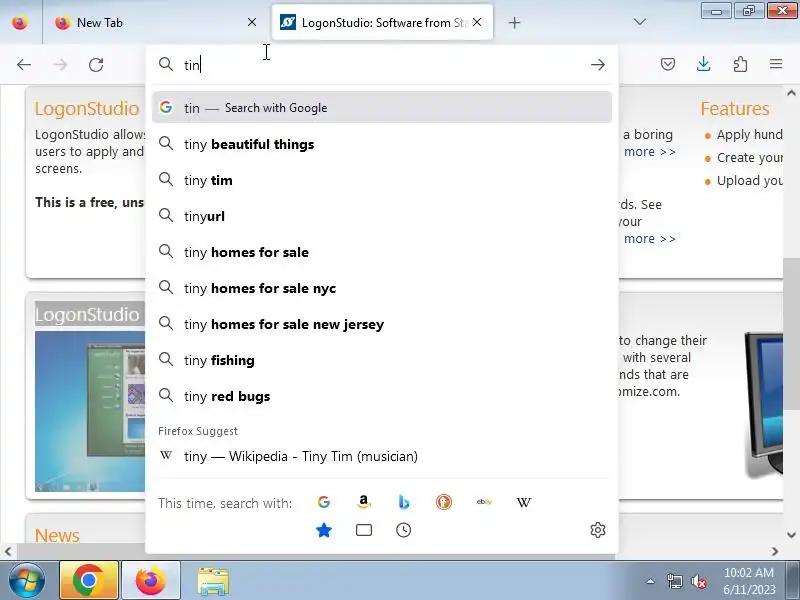This screenshot has height=600, width=800.
Task: Open Windows Explorer from taskbar
Action: point(213,581)
